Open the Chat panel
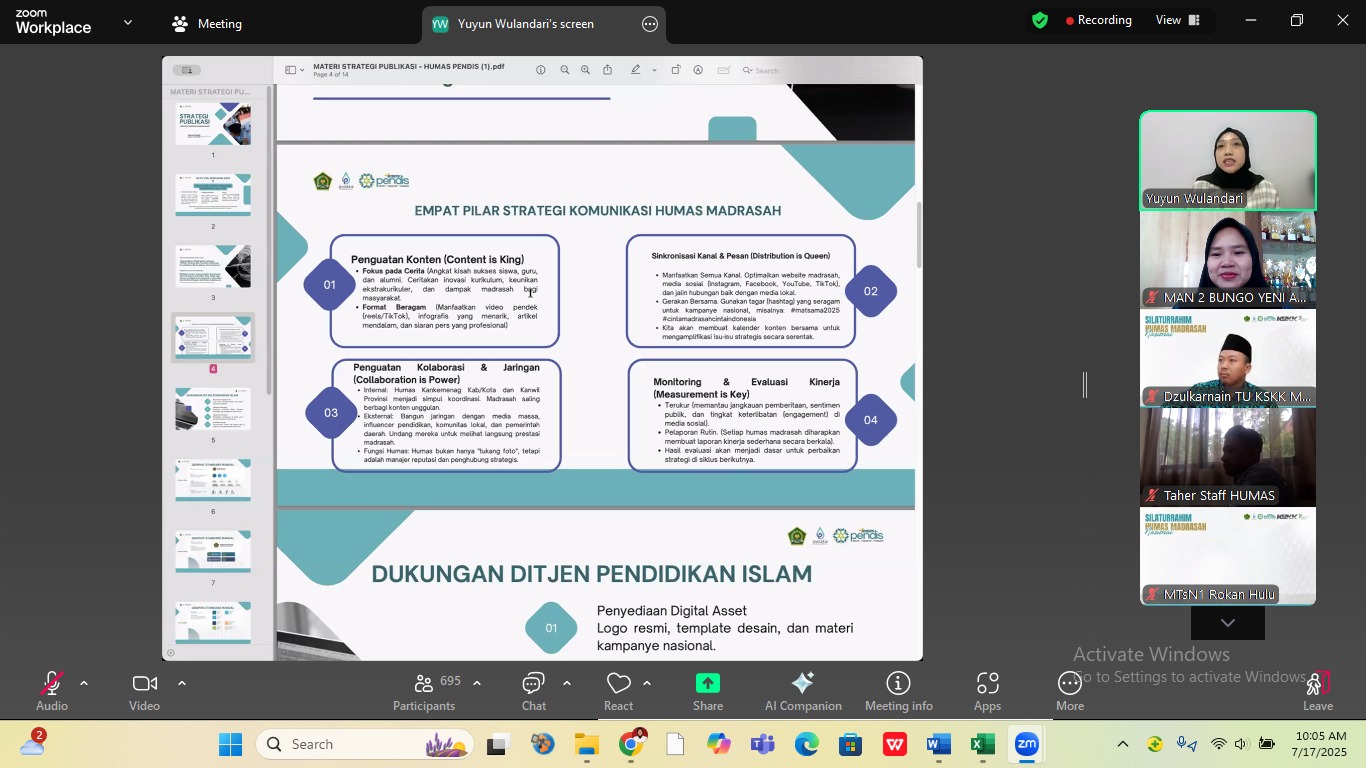The height and width of the screenshot is (768, 1366). 533,690
